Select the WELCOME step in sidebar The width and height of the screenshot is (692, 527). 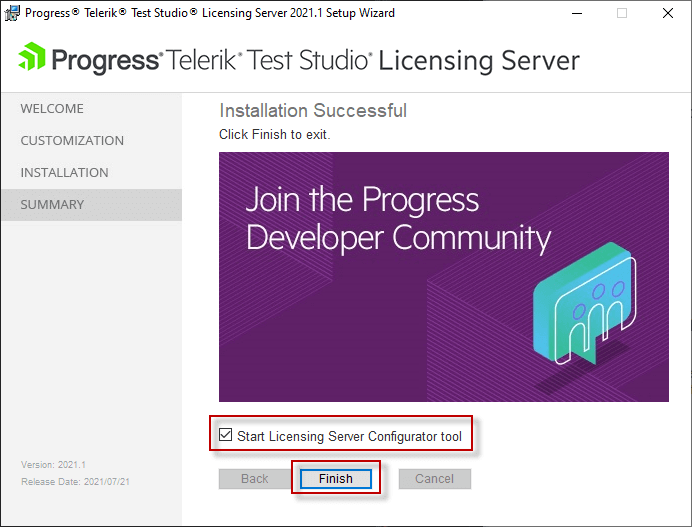[x=52, y=109]
